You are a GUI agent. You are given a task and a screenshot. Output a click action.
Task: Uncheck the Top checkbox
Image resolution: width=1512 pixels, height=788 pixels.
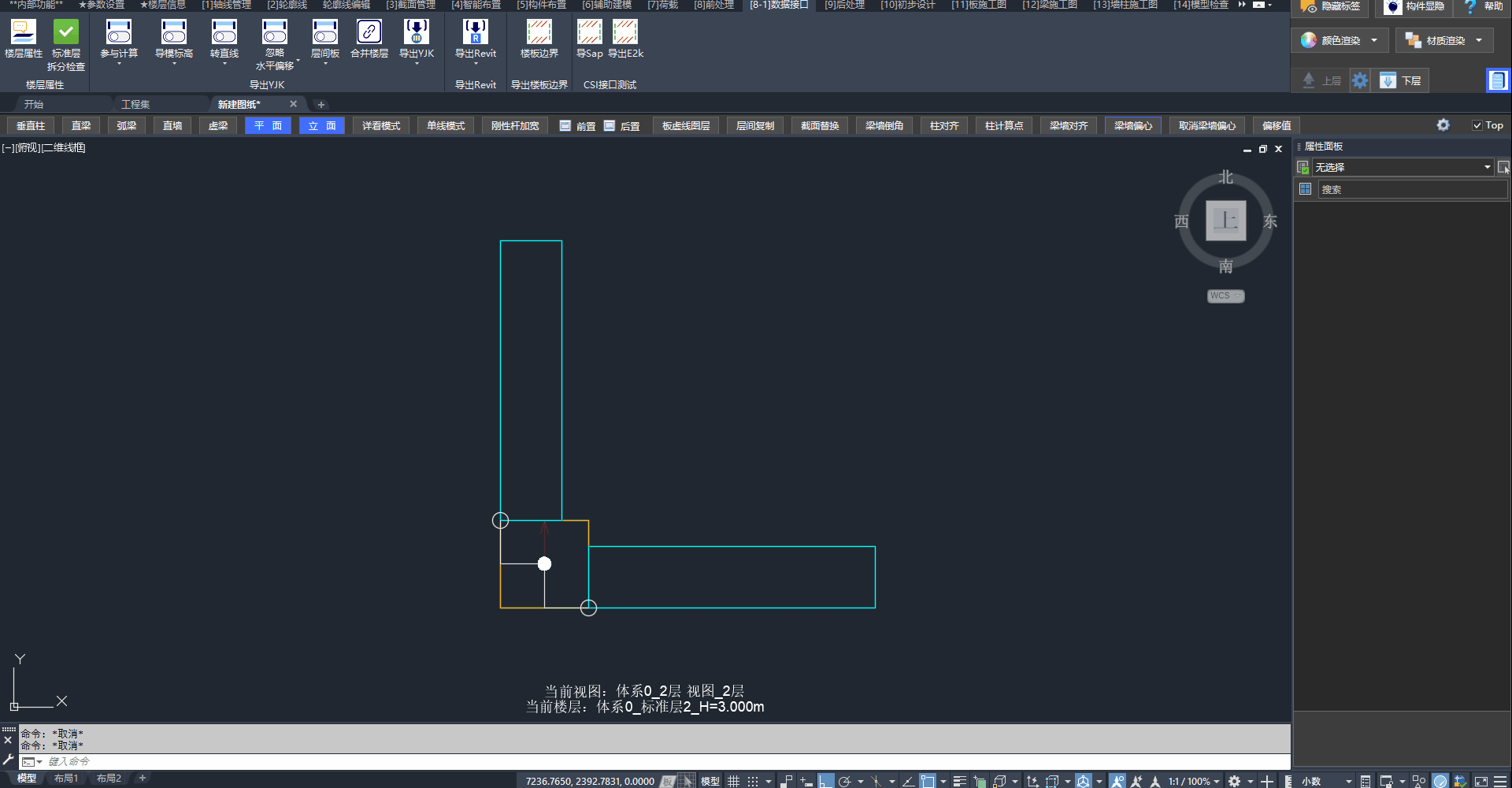coord(1477,125)
